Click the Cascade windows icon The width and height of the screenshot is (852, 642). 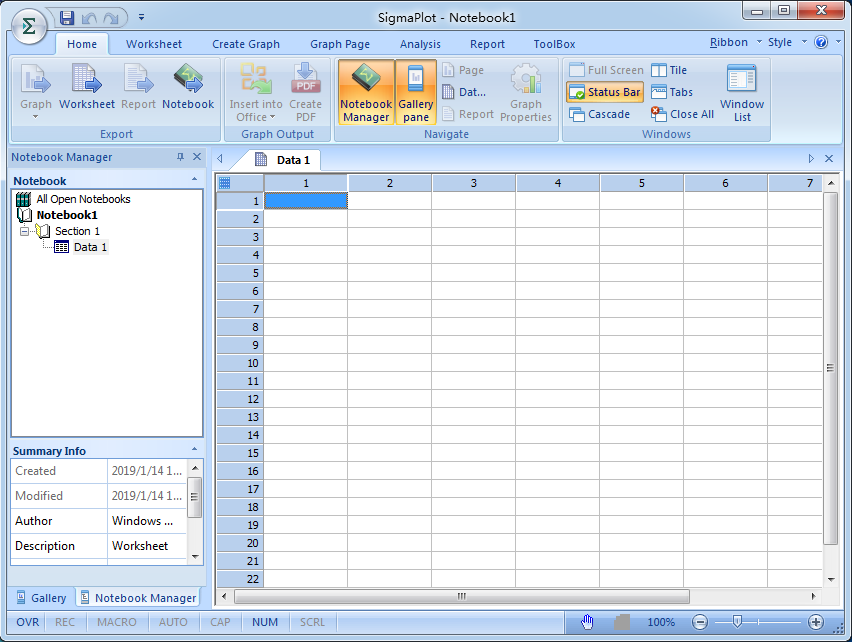pos(577,115)
